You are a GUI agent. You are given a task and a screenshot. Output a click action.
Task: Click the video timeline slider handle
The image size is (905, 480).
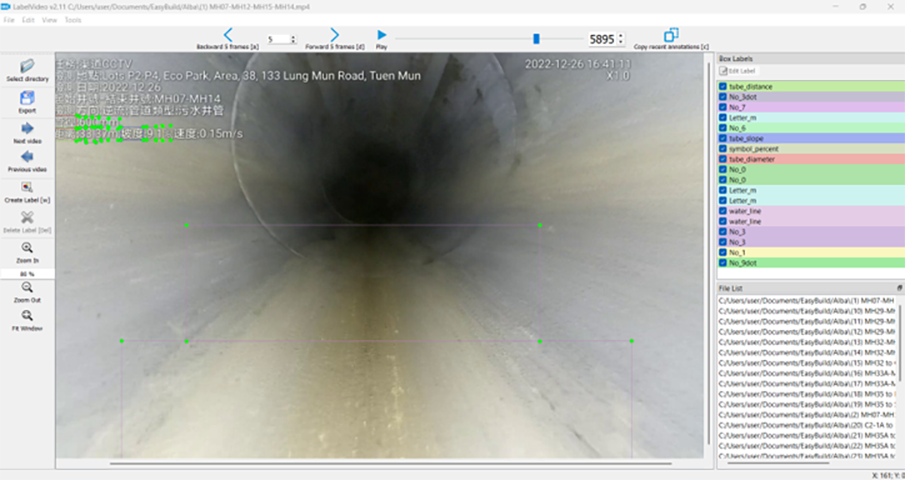(x=536, y=39)
